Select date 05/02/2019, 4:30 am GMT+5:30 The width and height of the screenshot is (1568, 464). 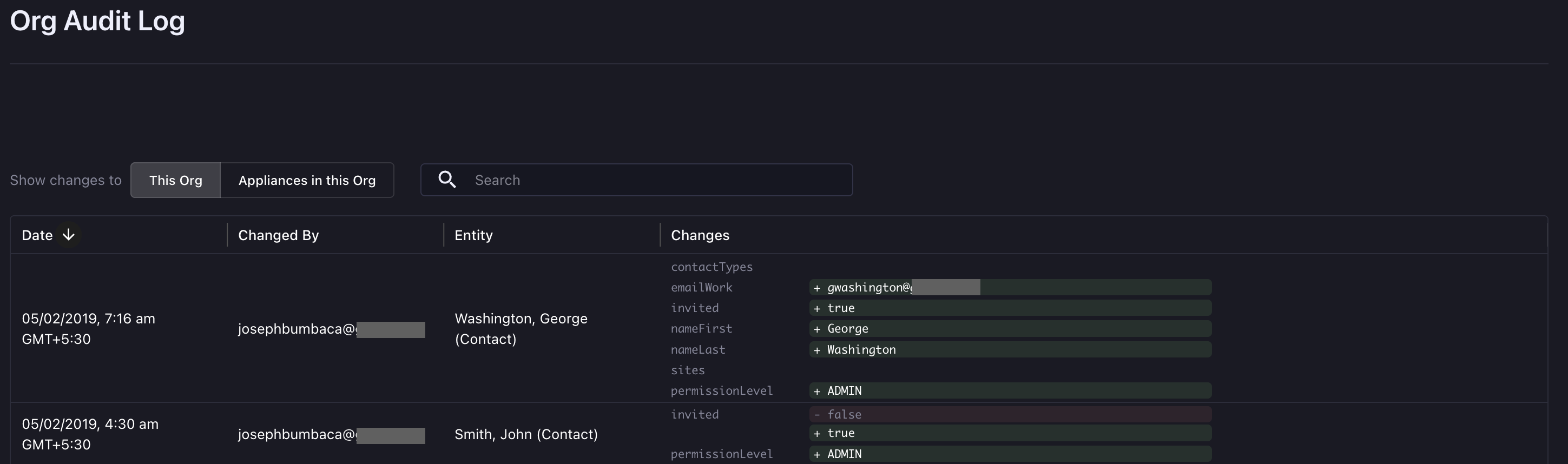pos(90,434)
